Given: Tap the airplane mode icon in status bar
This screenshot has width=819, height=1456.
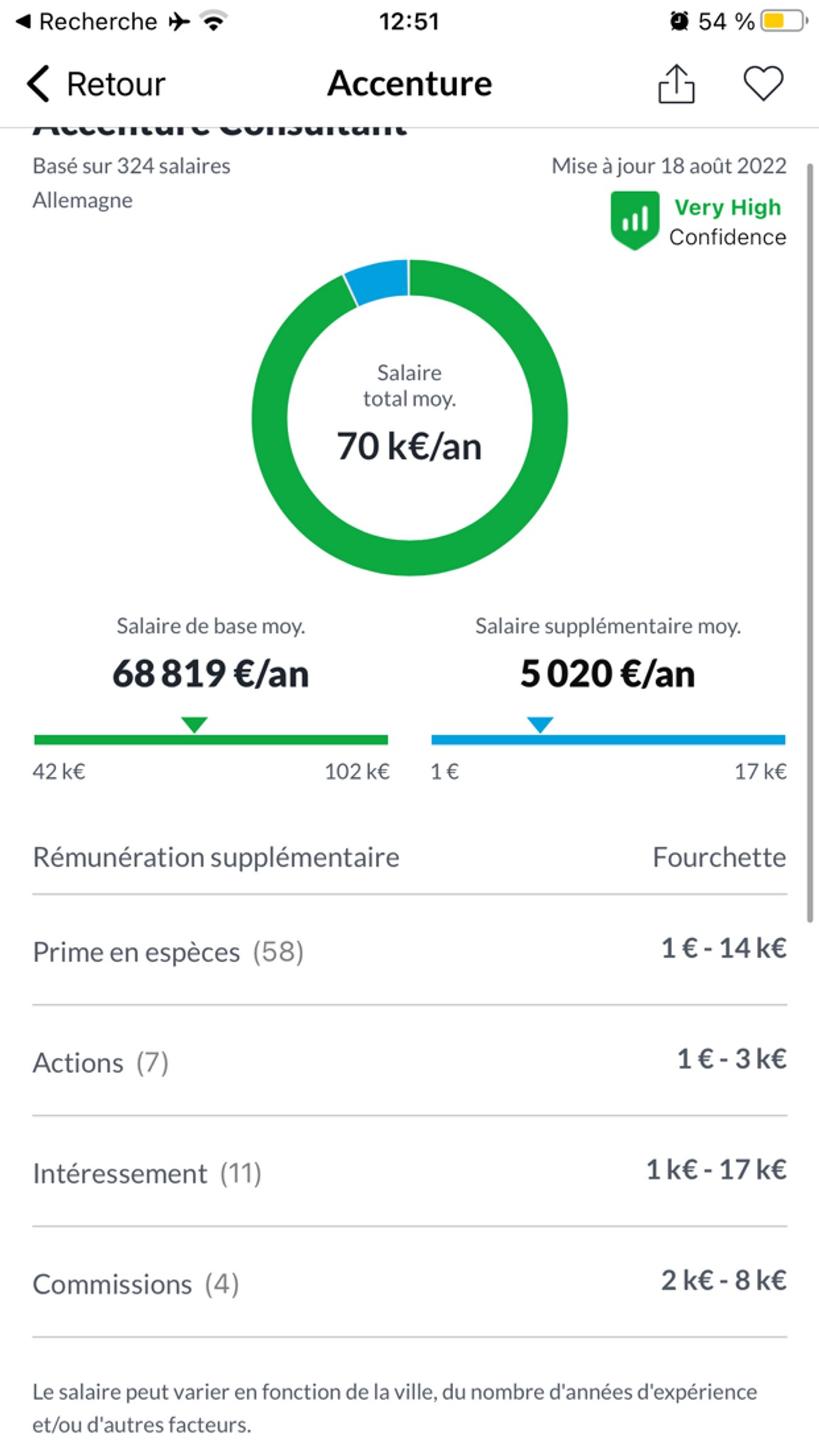Looking at the screenshot, I should point(180,21).
